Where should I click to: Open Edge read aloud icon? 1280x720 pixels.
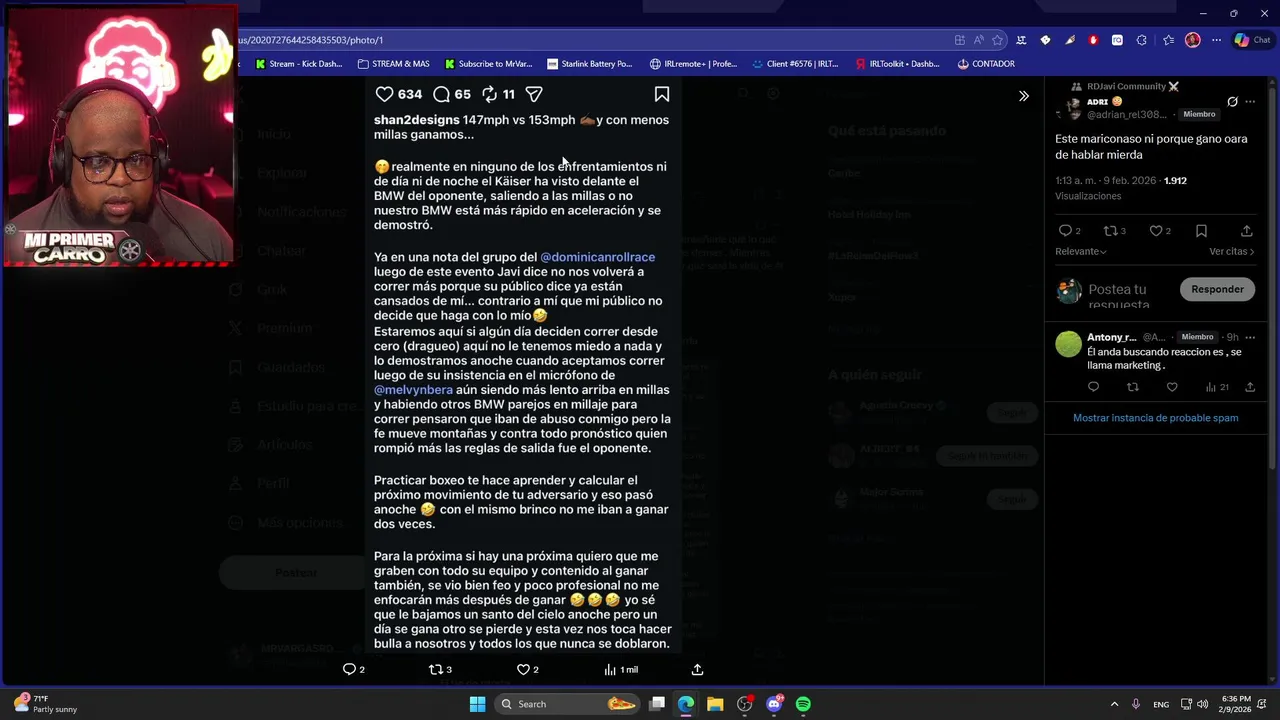pos(978,40)
